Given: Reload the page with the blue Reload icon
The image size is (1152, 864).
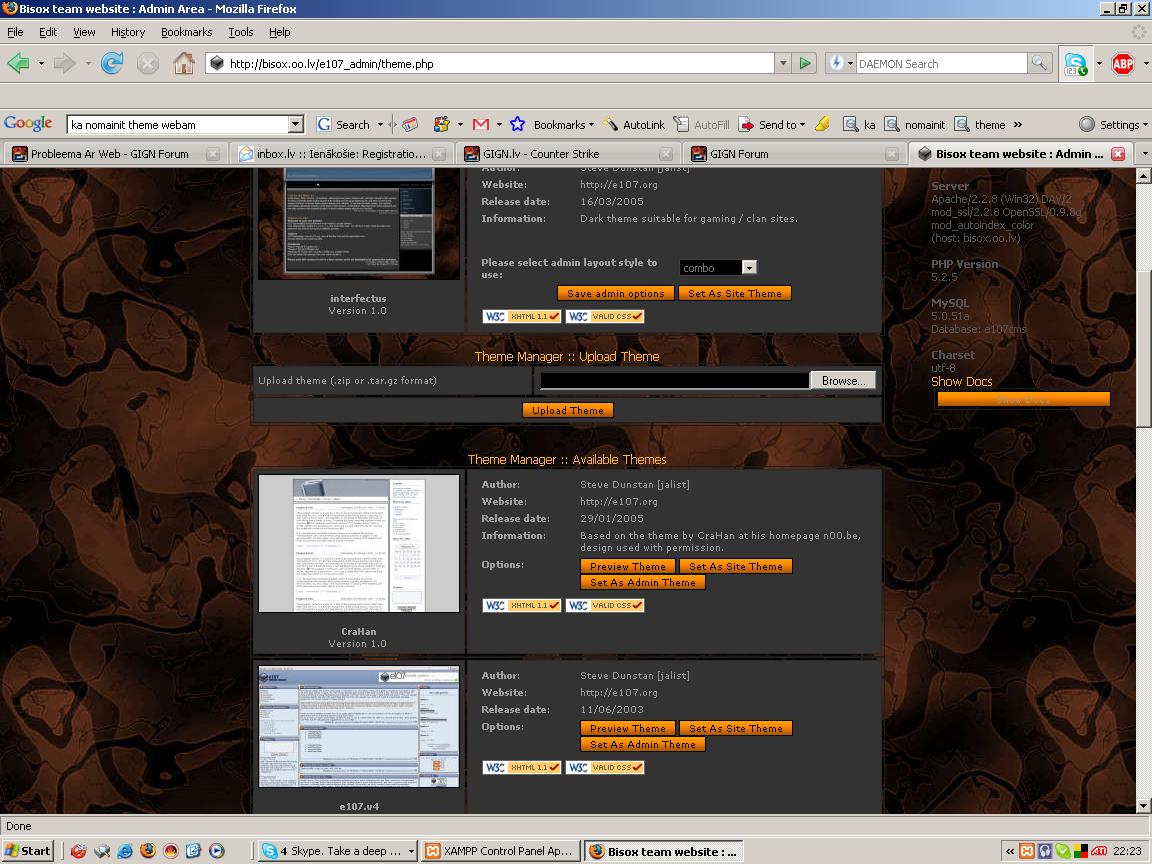Looking at the screenshot, I should click(112, 64).
